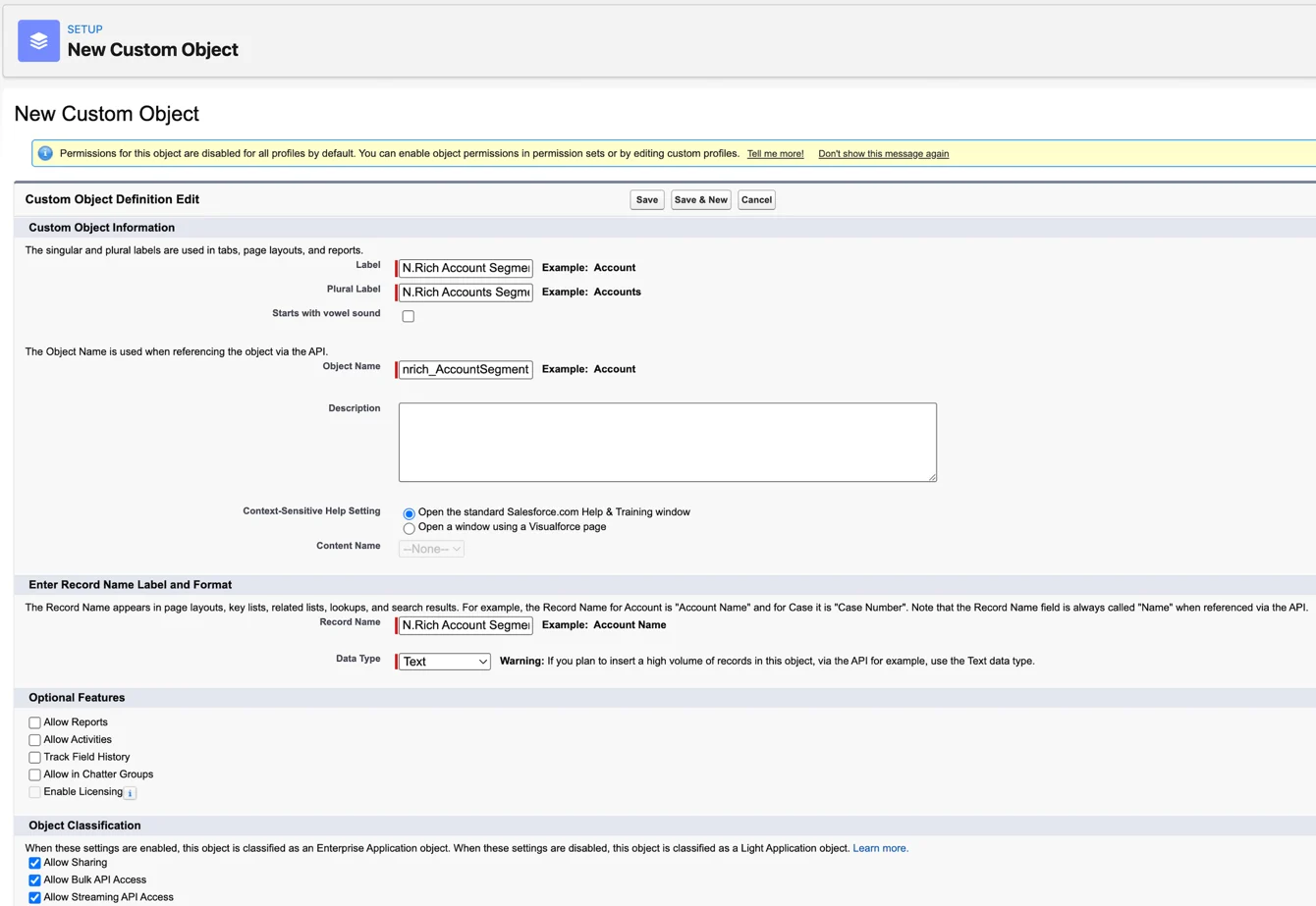This screenshot has height=906, width=1316.
Task: Click into the Label input field
Action: coord(466,268)
